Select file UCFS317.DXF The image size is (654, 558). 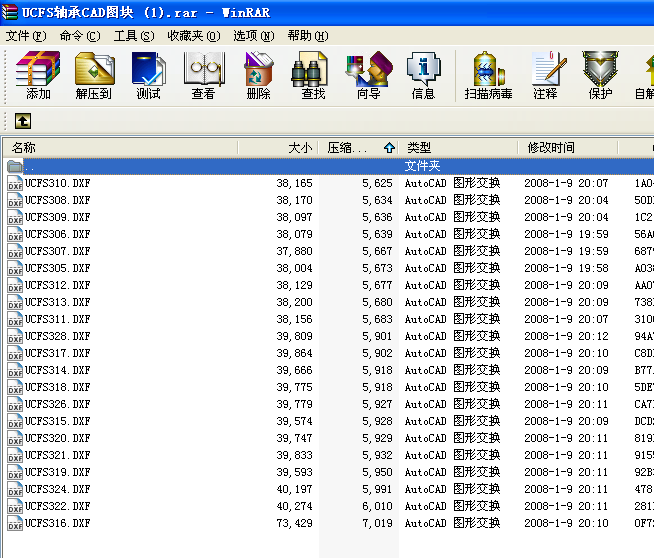pyautogui.click(x=58, y=353)
